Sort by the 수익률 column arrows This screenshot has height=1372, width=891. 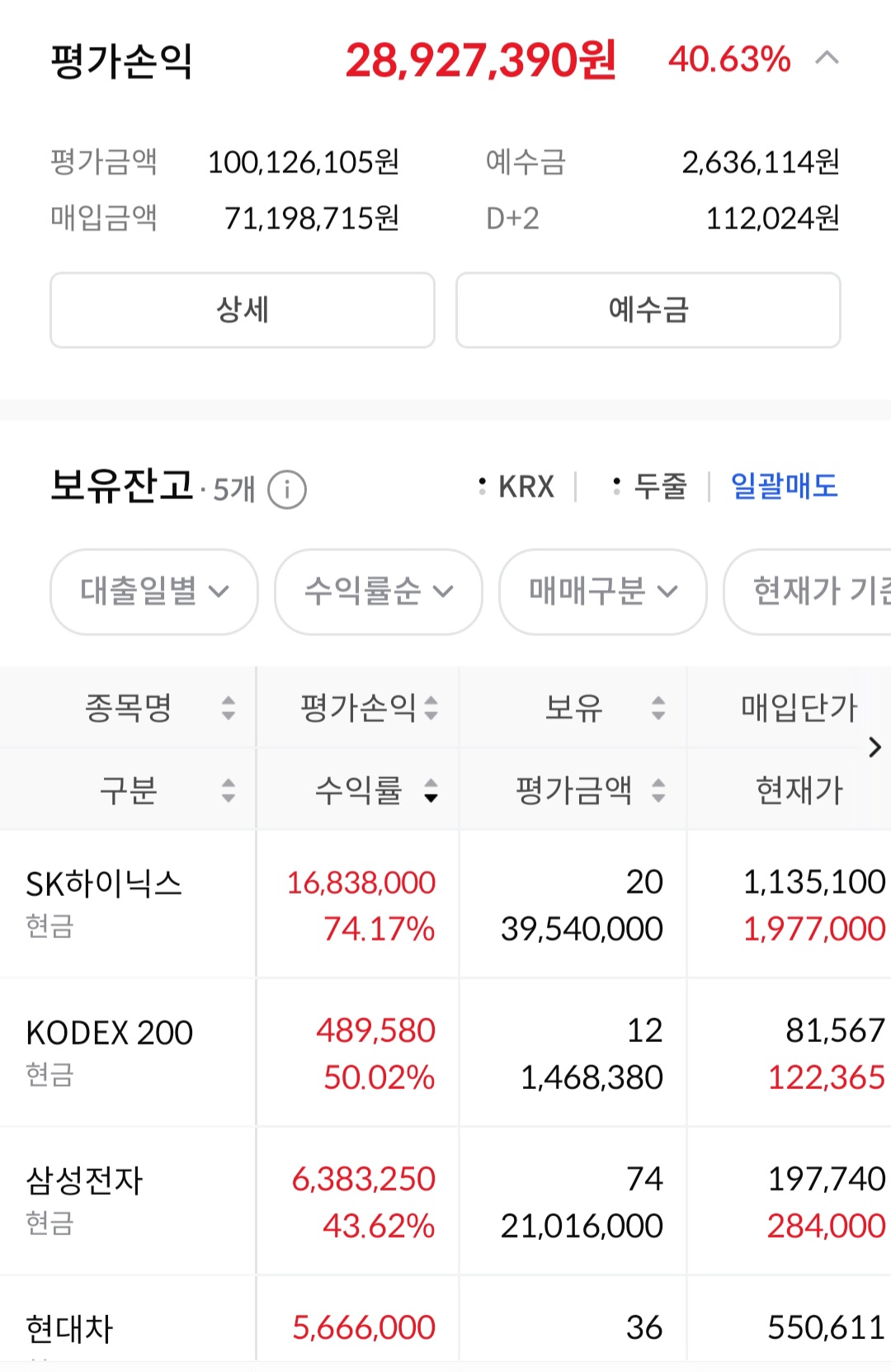(431, 790)
